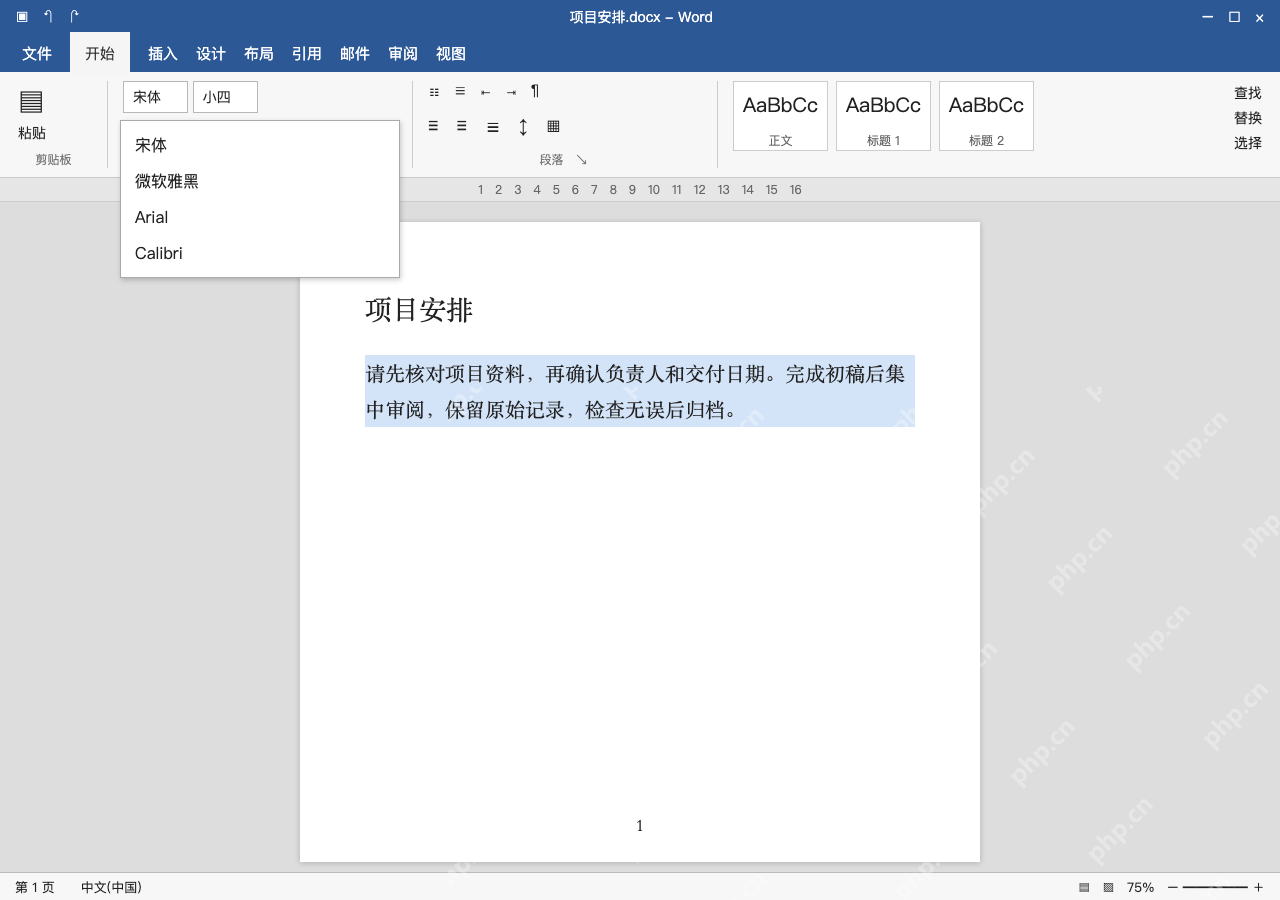Screen dimensions: 1280x900
Task: Switch to the 视图 tab
Action: pyautogui.click(x=451, y=54)
